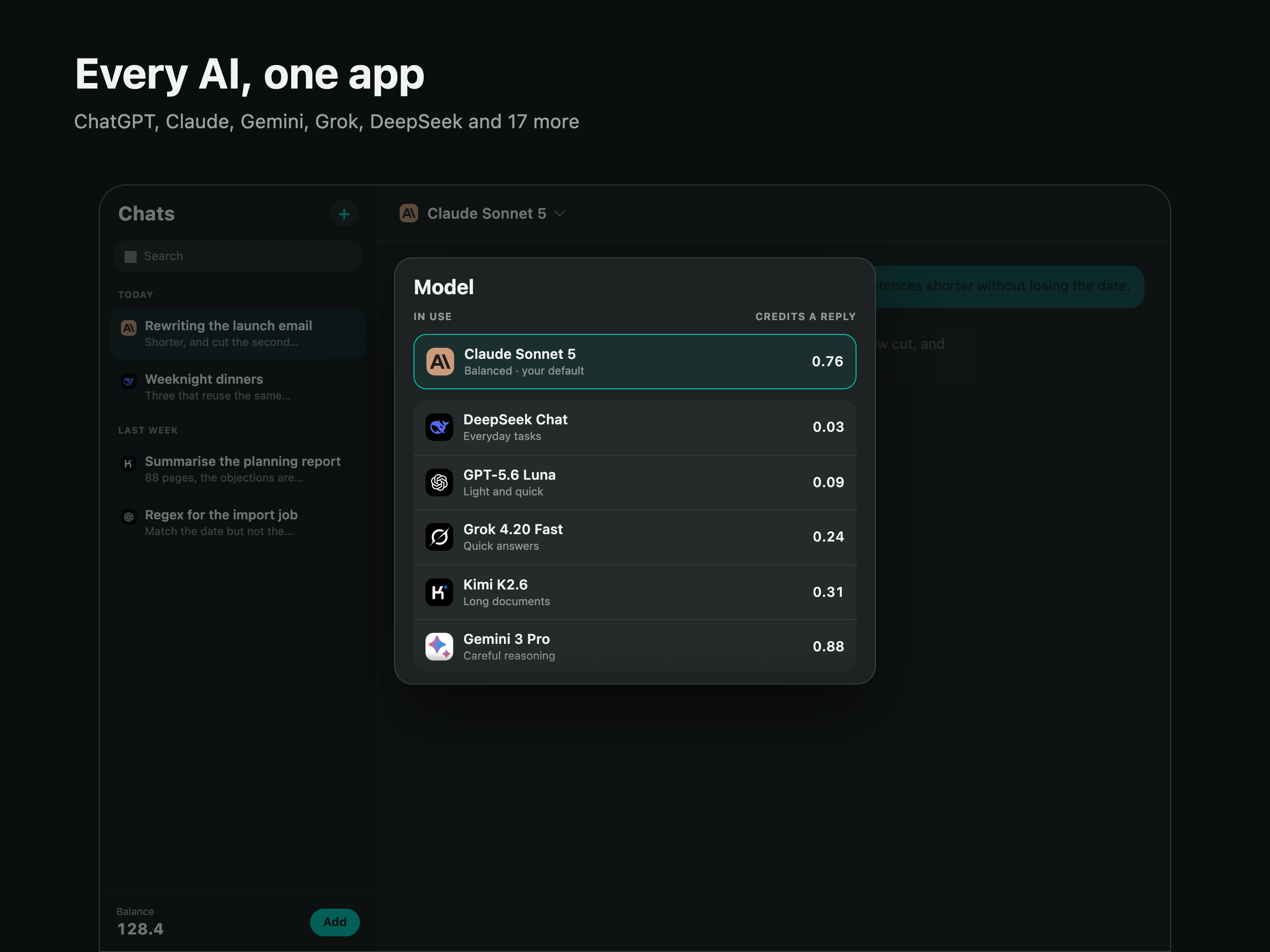Click the IN USE section label
Viewport: 1270px width, 952px height.
pos(432,317)
